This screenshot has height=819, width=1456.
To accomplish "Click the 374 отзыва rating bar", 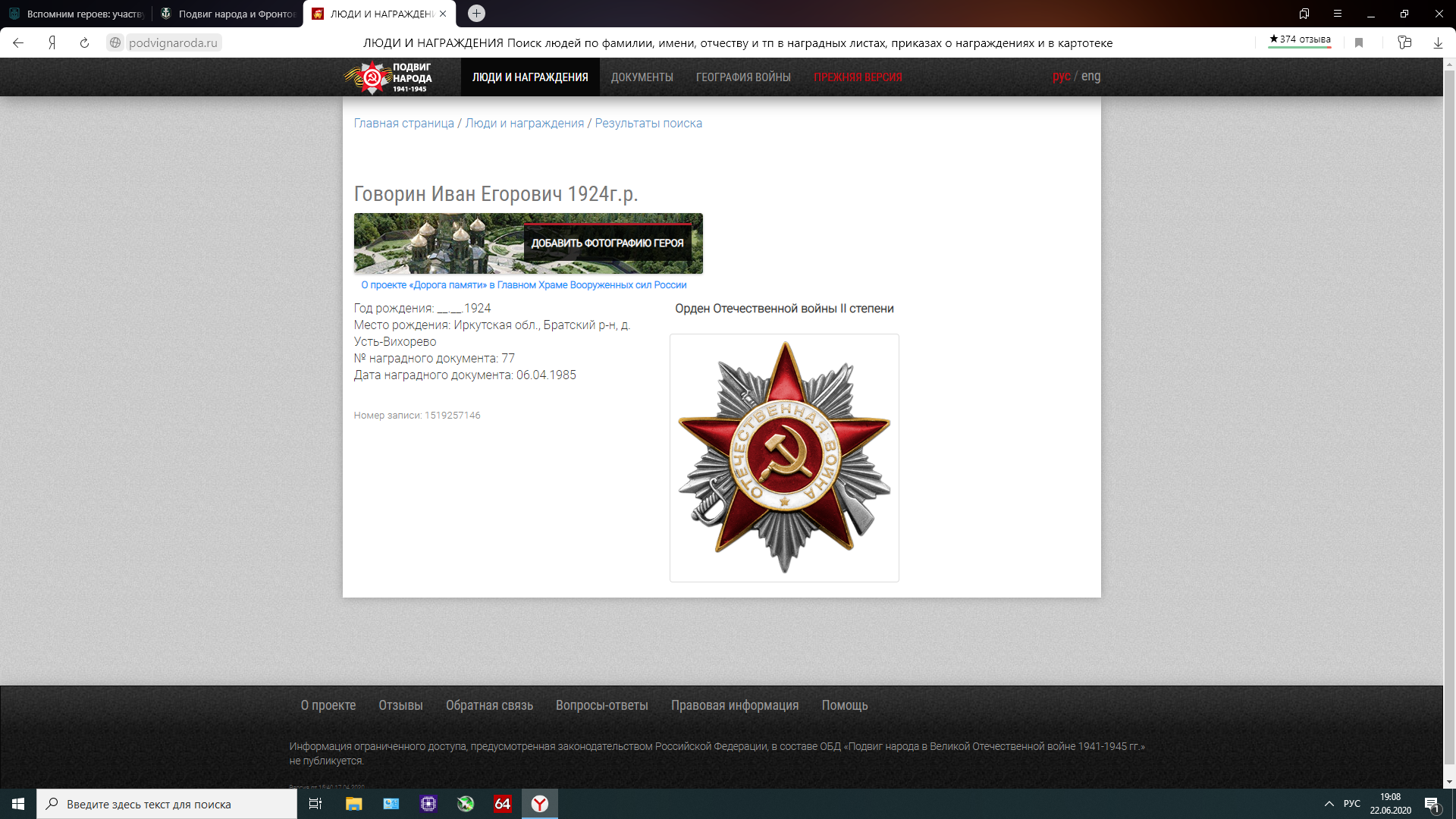I will coord(1300,40).
